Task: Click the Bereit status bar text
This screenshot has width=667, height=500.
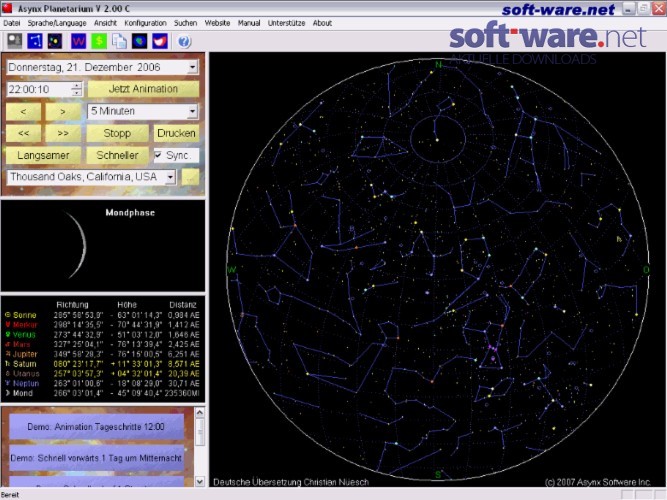Action: (10, 495)
